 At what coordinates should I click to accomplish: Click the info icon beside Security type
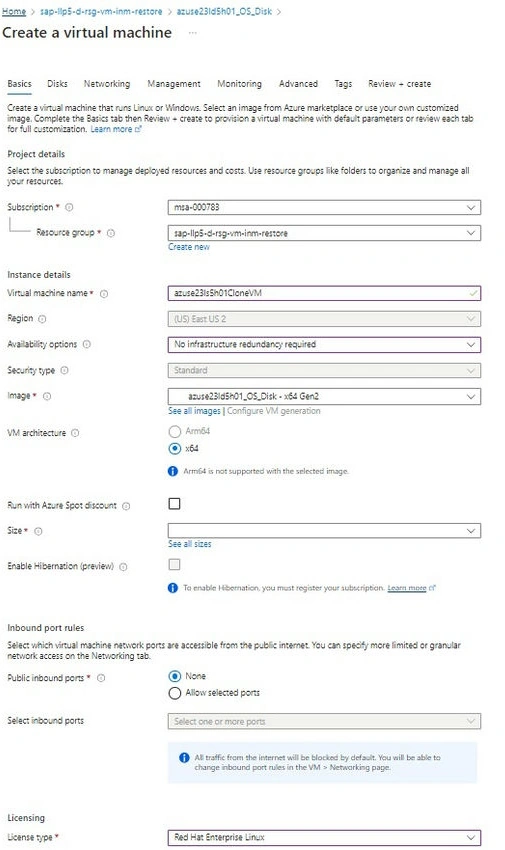pyautogui.click(x=64, y=370)
